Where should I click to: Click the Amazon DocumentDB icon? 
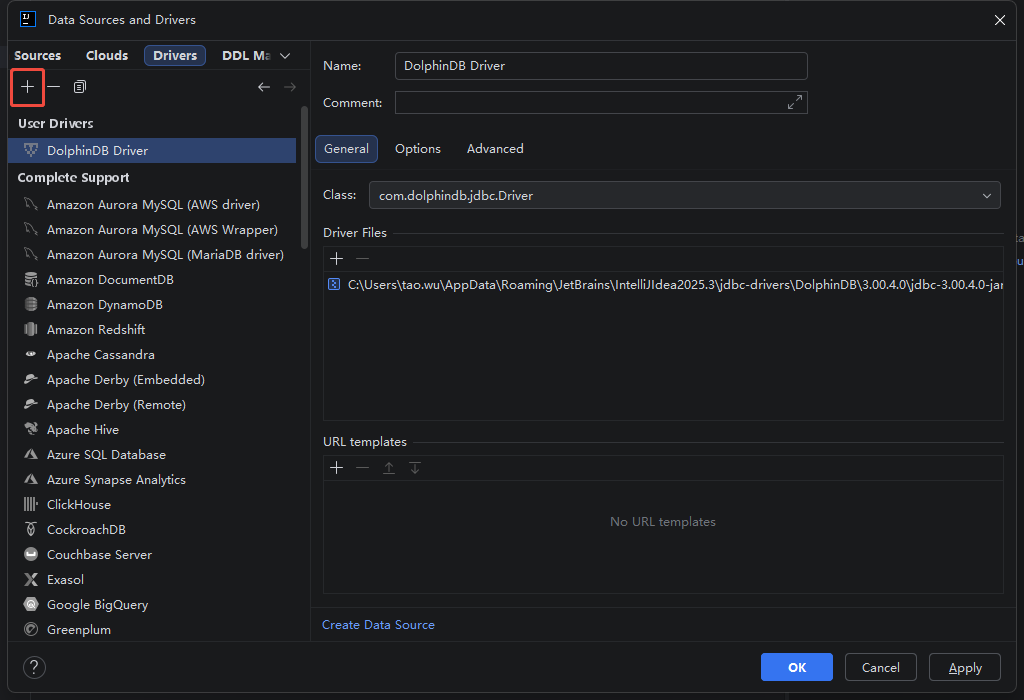tap(31, 279)
